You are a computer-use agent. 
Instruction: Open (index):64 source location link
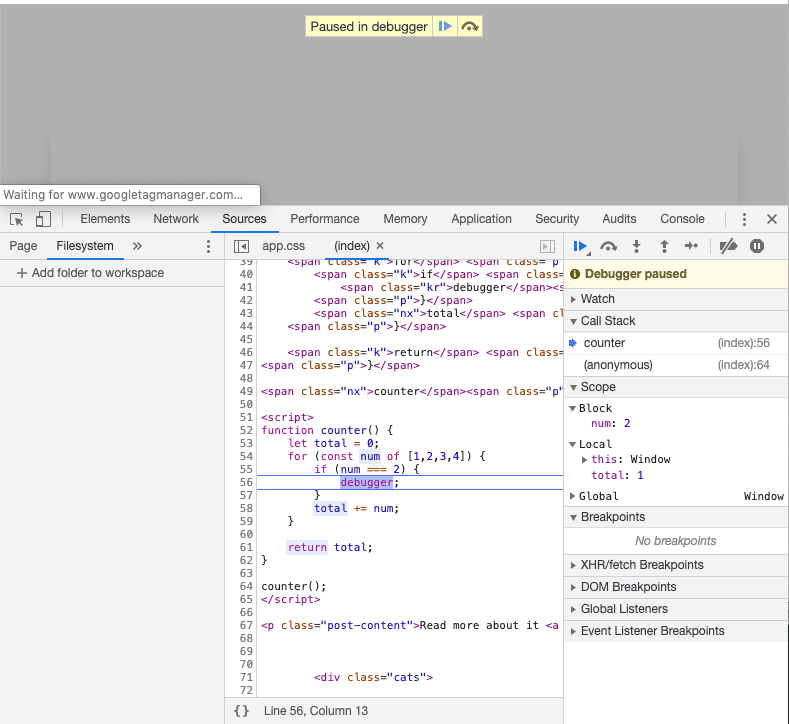[x=743, y=365]
